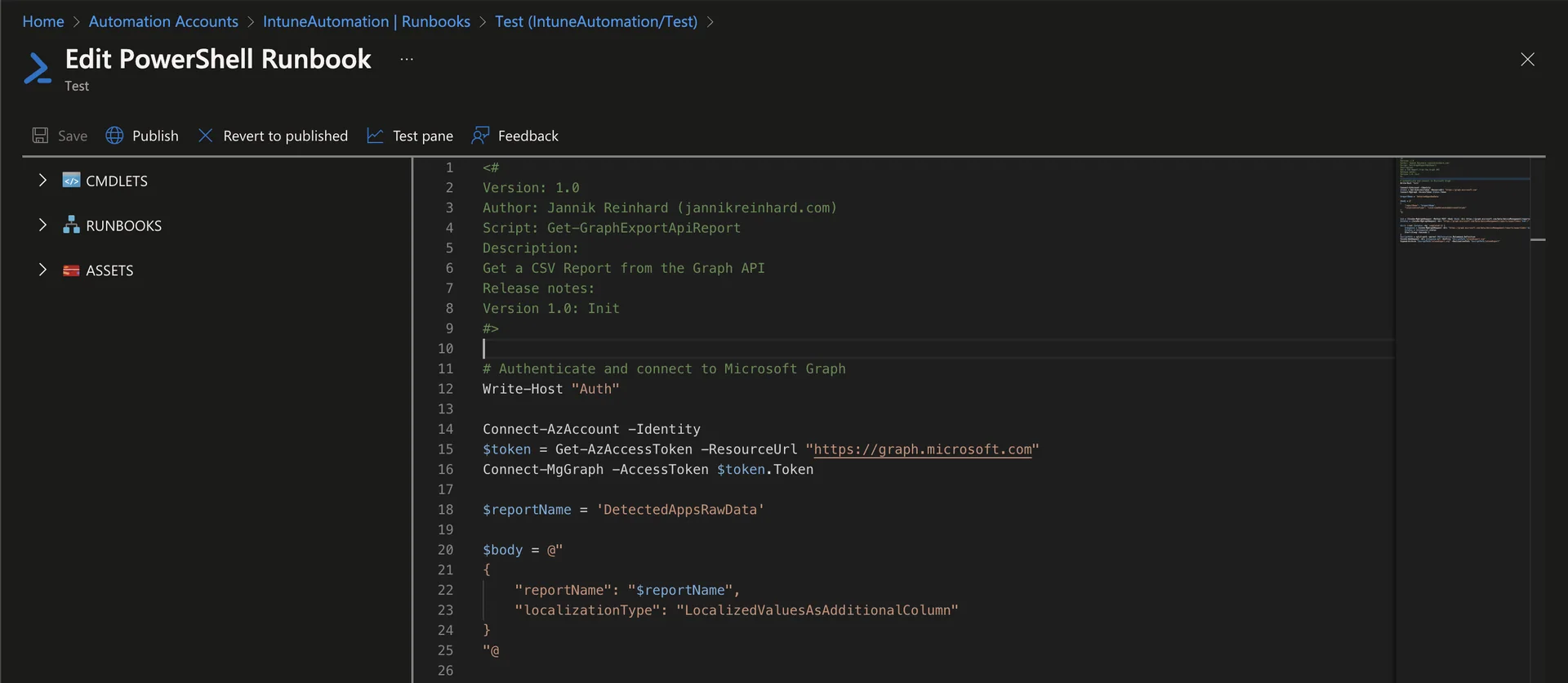Expand the CMDLETS tree node
The width and height of the screenshot is (1568, 683).
42,180
